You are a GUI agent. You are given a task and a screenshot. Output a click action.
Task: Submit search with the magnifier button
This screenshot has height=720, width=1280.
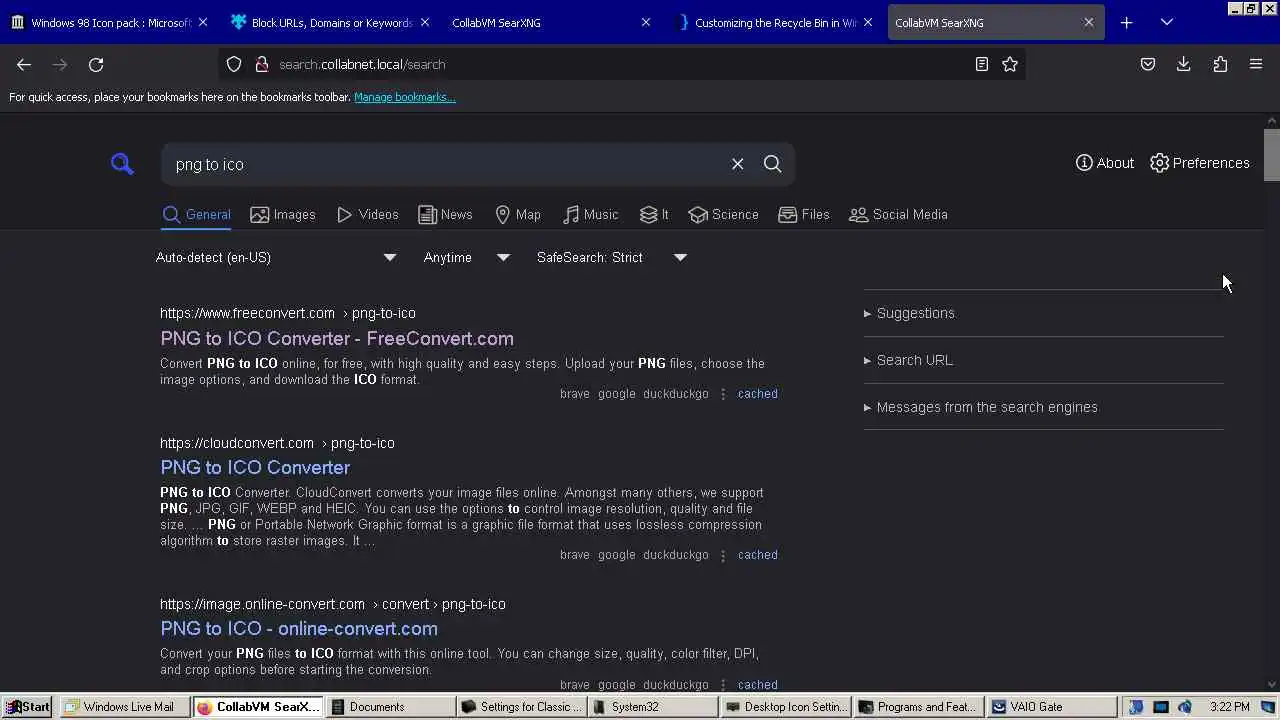click(772, 164)
